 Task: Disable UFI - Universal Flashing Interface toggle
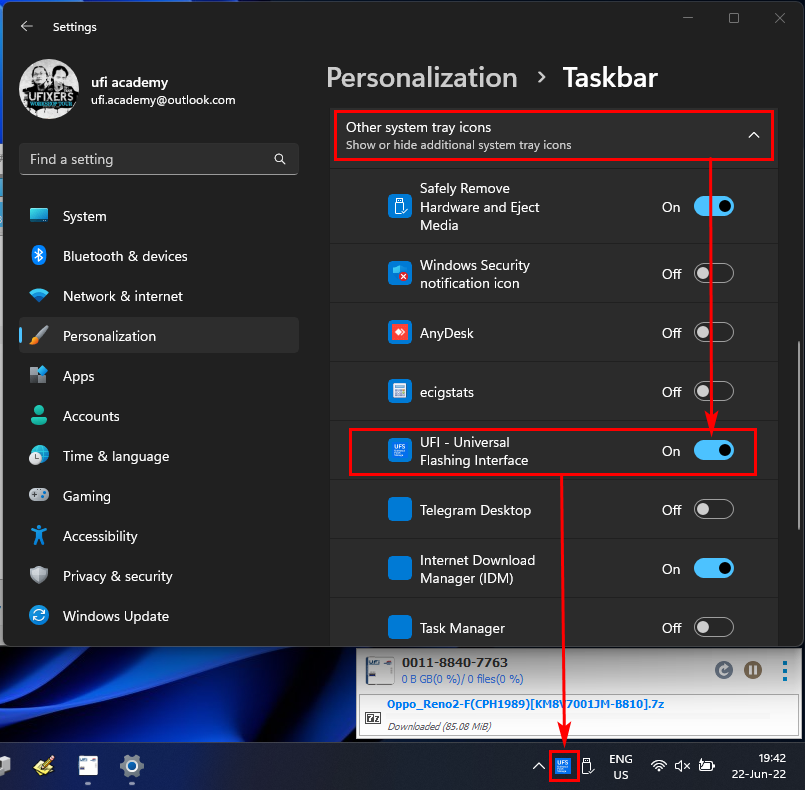pos(714,451)
